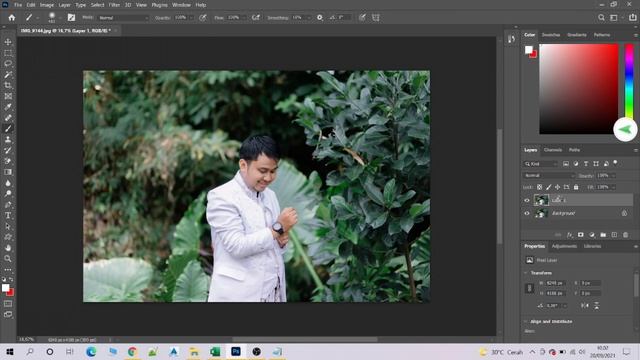Select the Hand tool
This screenshot has width=640, height=360.
[x=8, y=248]
